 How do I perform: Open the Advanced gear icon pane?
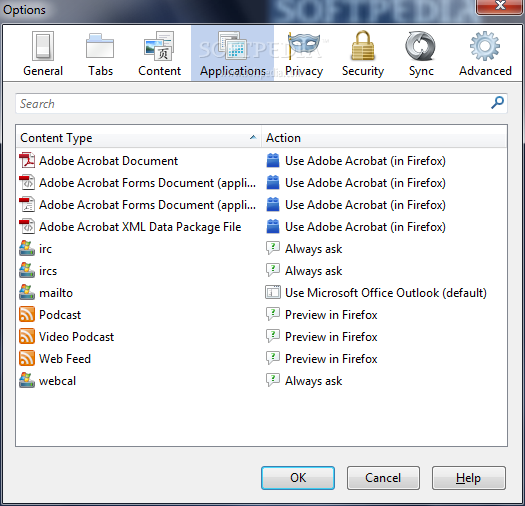click(485, 46)
